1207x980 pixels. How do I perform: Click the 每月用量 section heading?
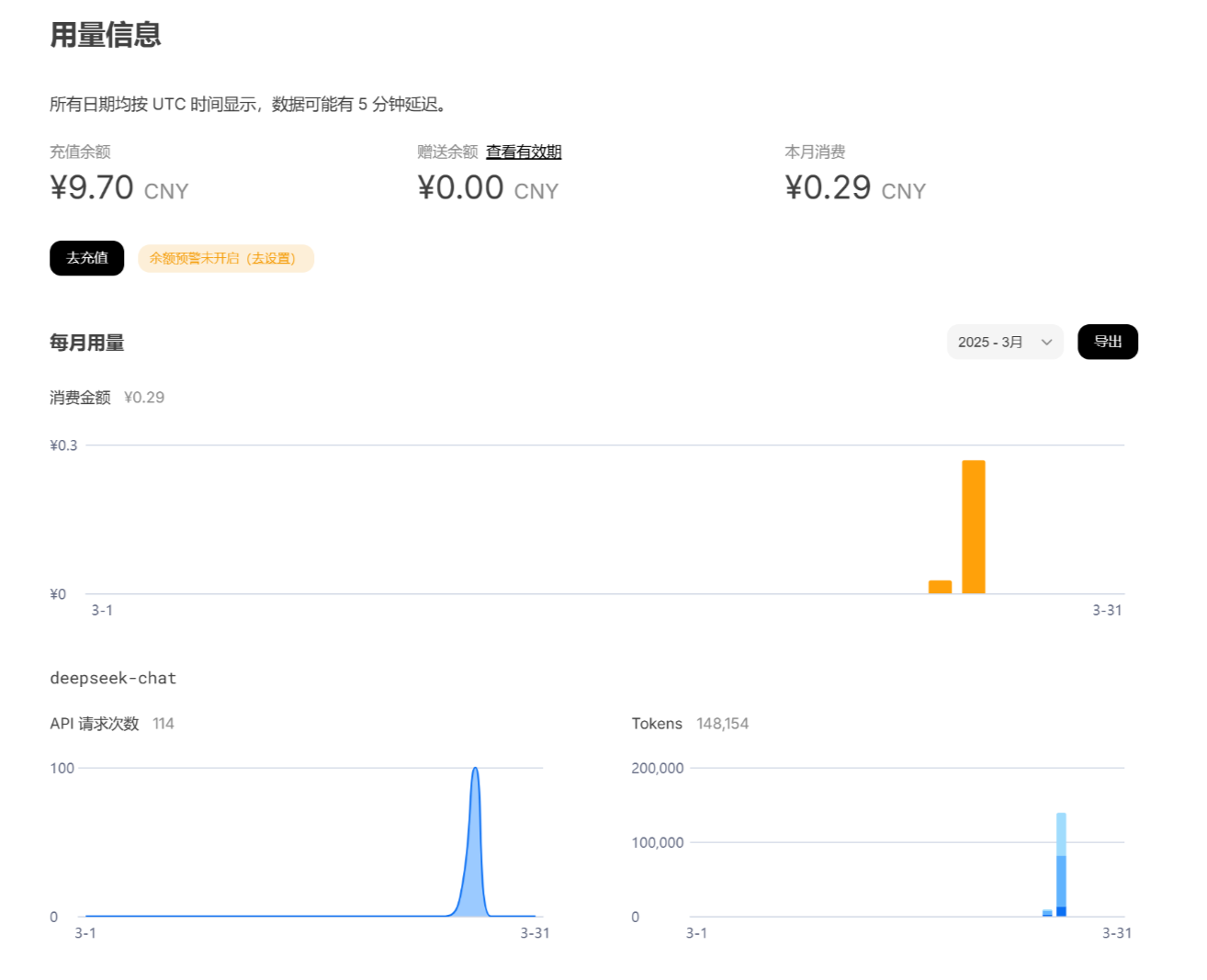pyautogui.click(x=87, y=343)
